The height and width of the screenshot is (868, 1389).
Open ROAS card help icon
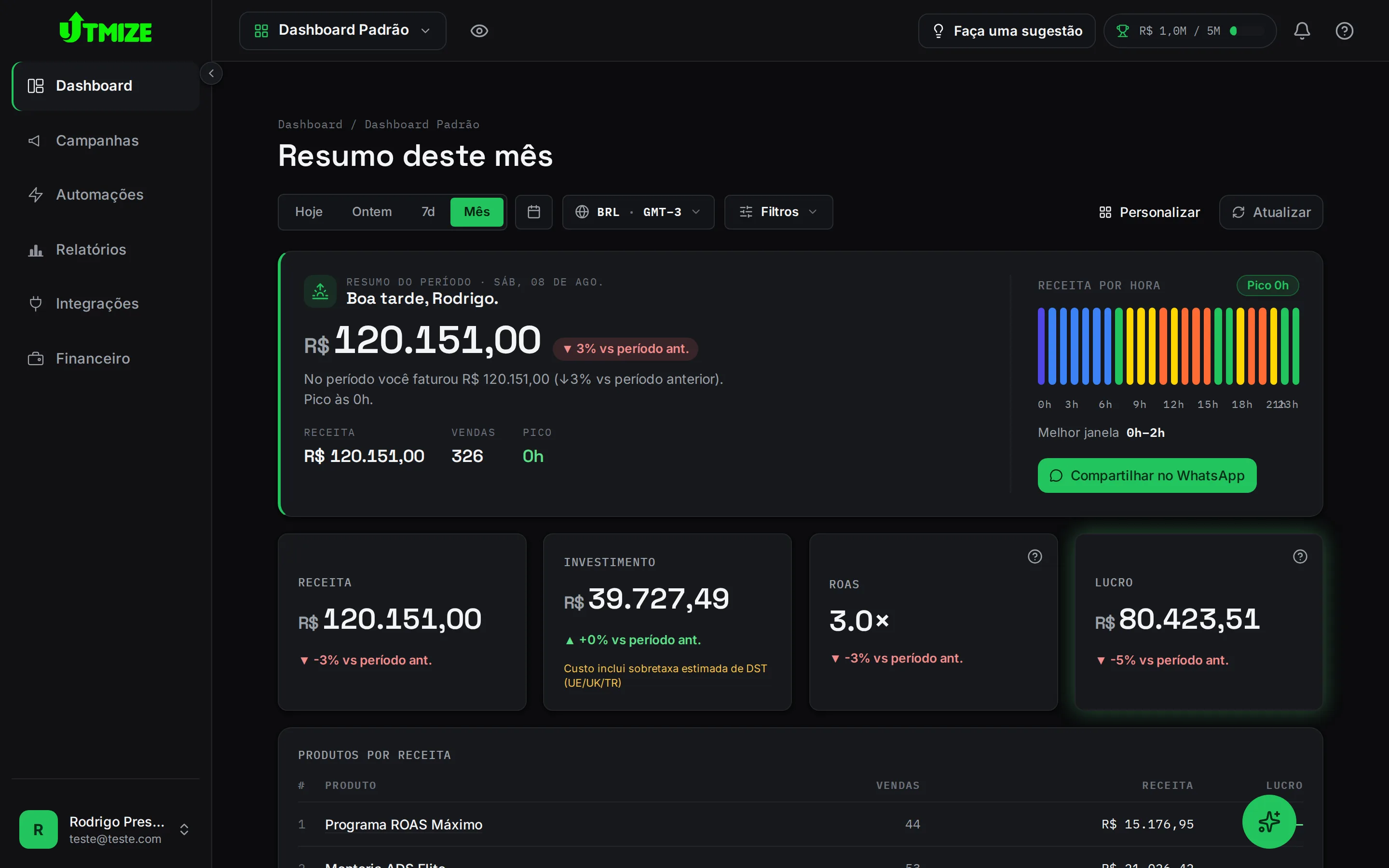click(x=1035, y=556)
